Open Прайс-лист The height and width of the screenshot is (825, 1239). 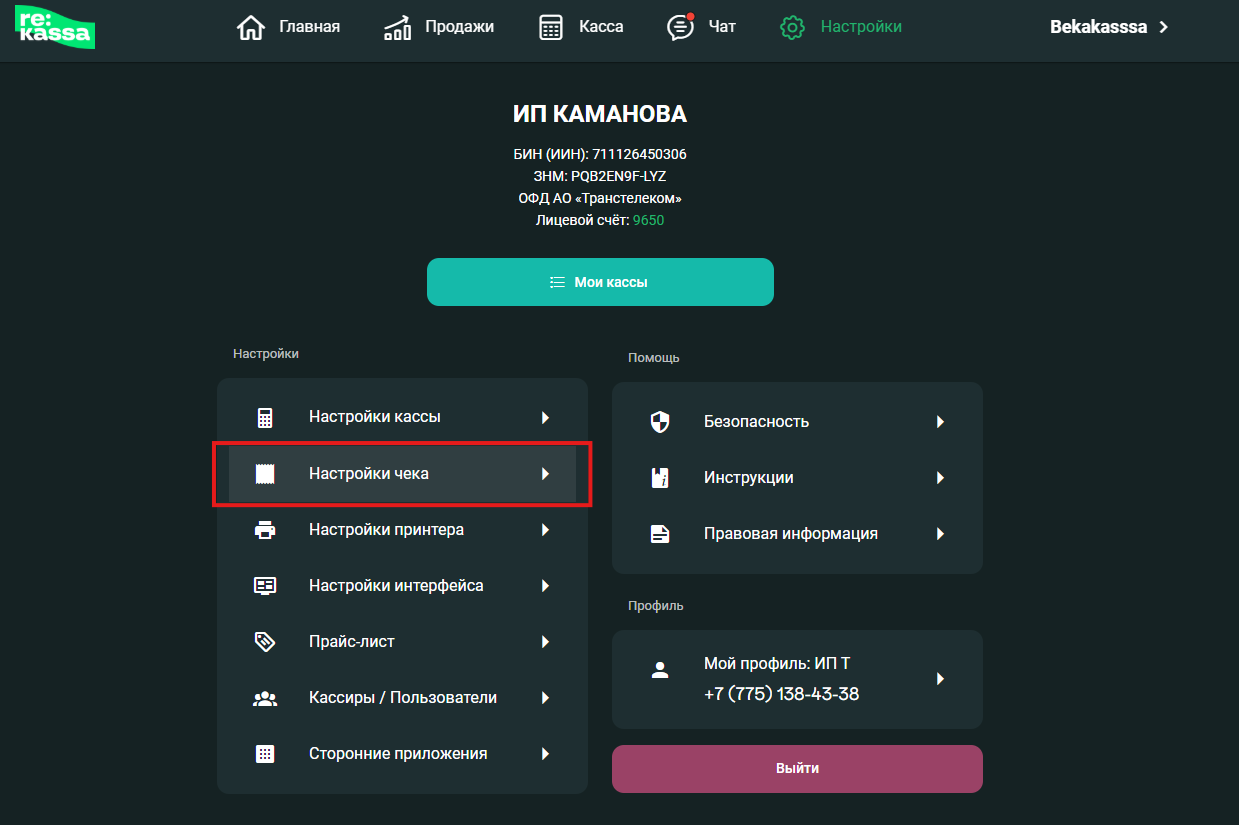coord(402,642)
